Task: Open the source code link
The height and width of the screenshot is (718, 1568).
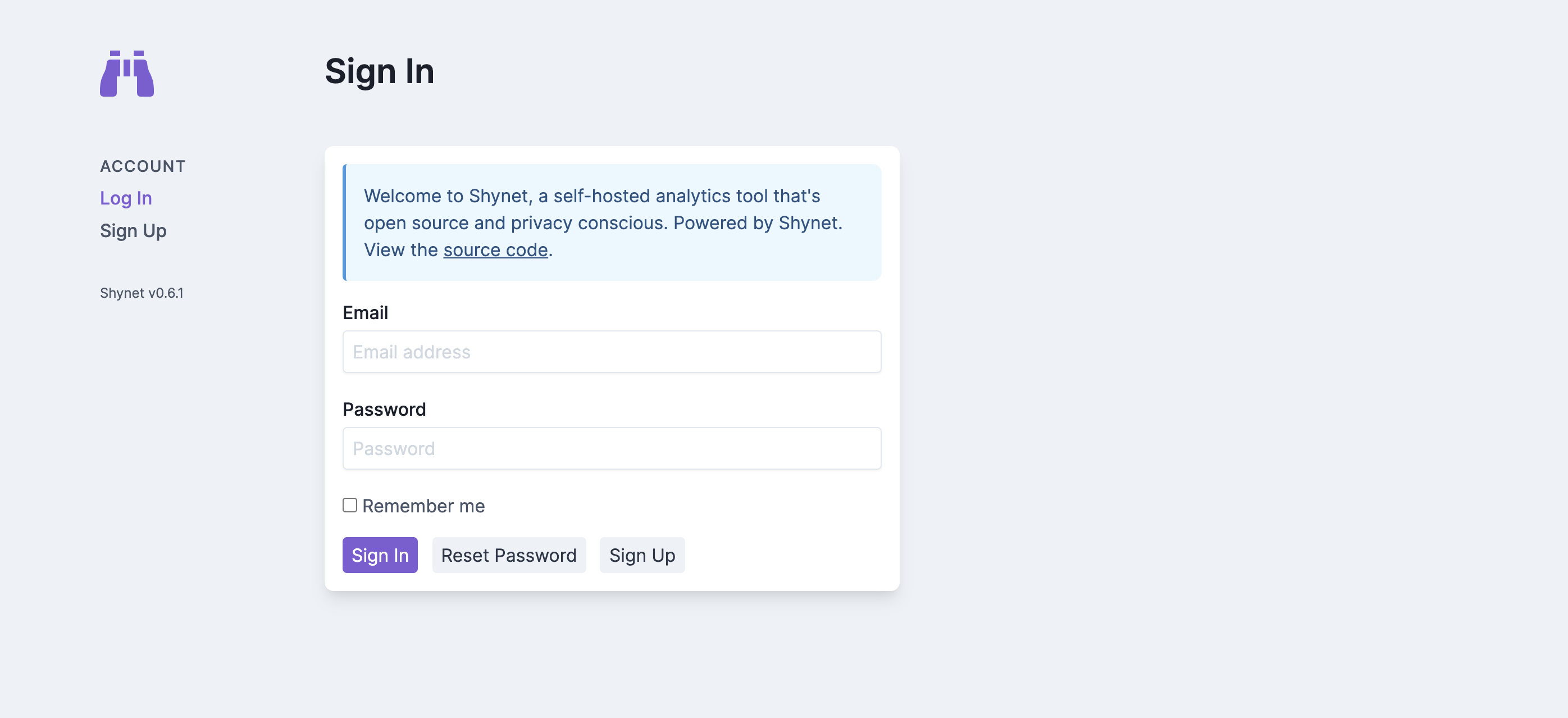Action: (495, 249)
